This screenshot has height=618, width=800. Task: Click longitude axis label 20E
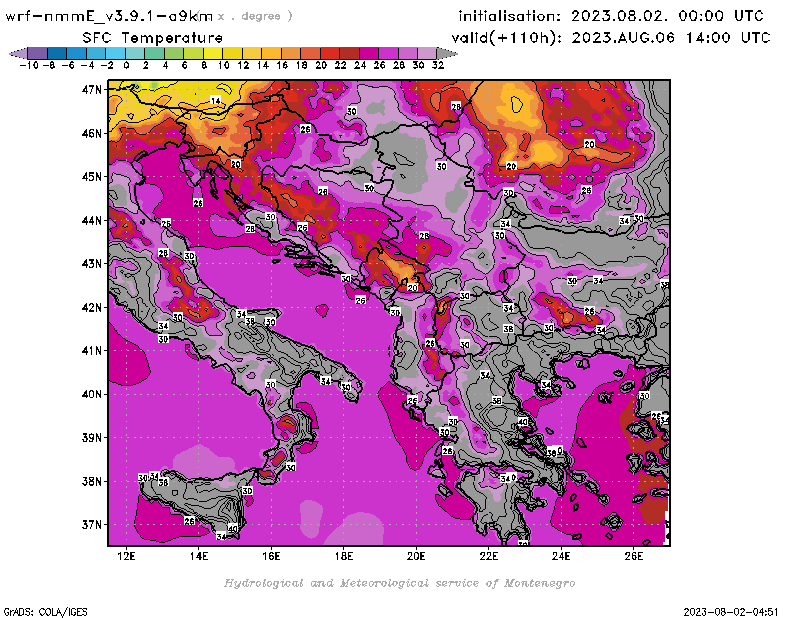pos(416,556)
